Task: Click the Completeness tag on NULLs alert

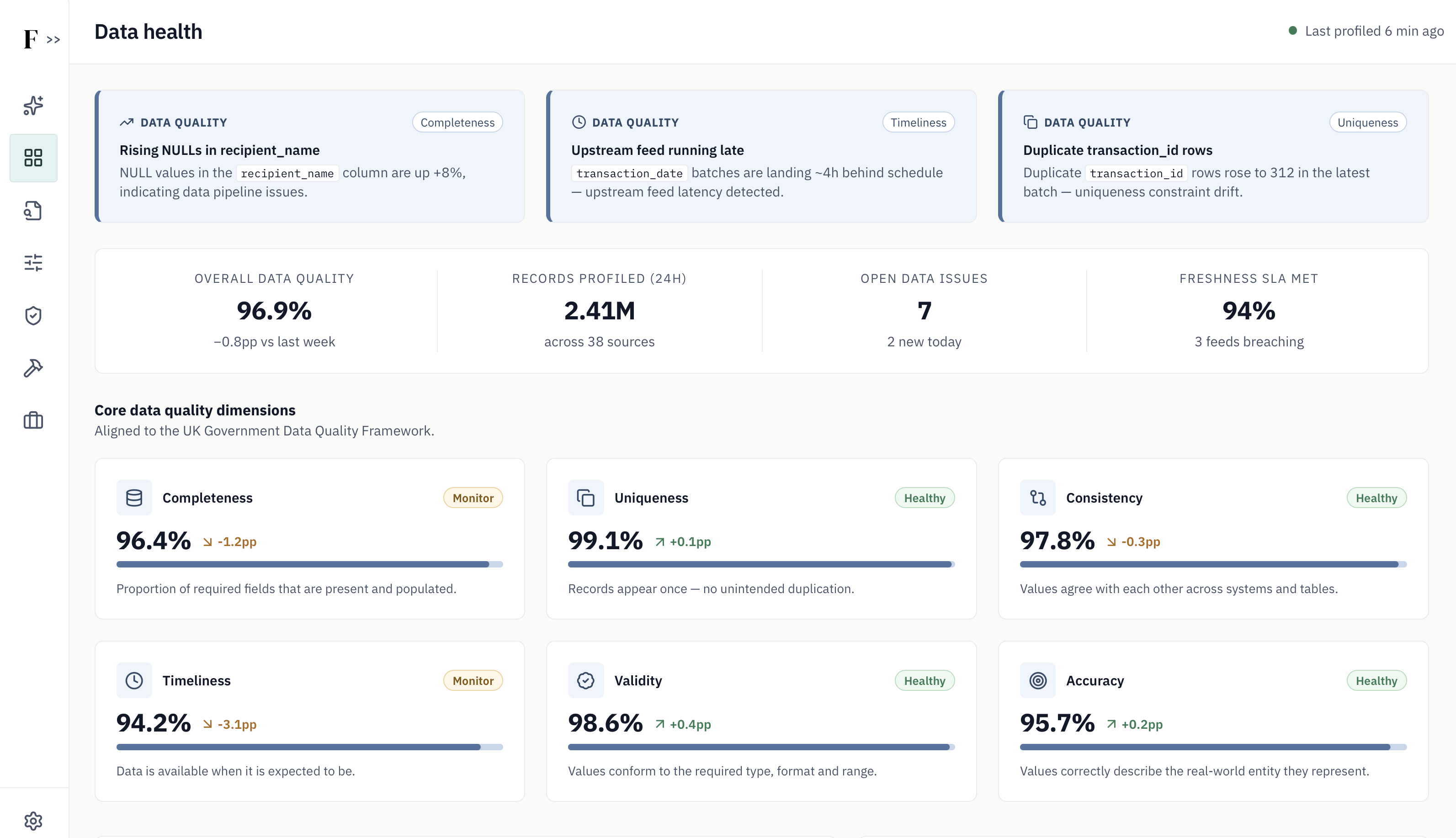Action: (x=457, y=122)
